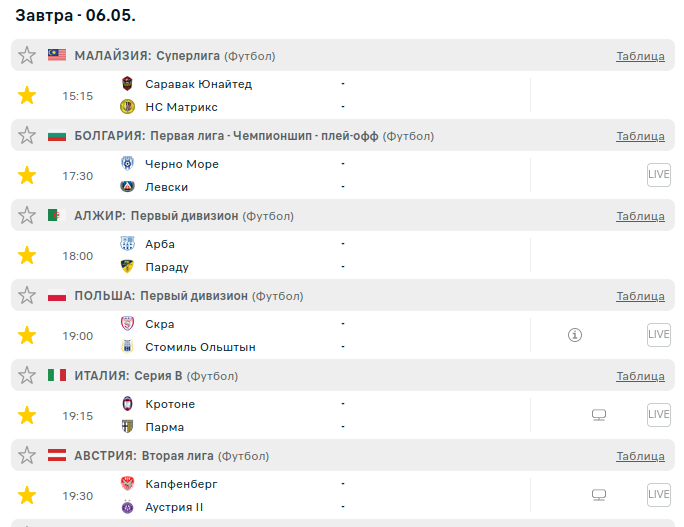The height and width of the screenshot is (527, 684).
Task: Click the LIVE icon for Скра match
Action: [x=658, y=335]
